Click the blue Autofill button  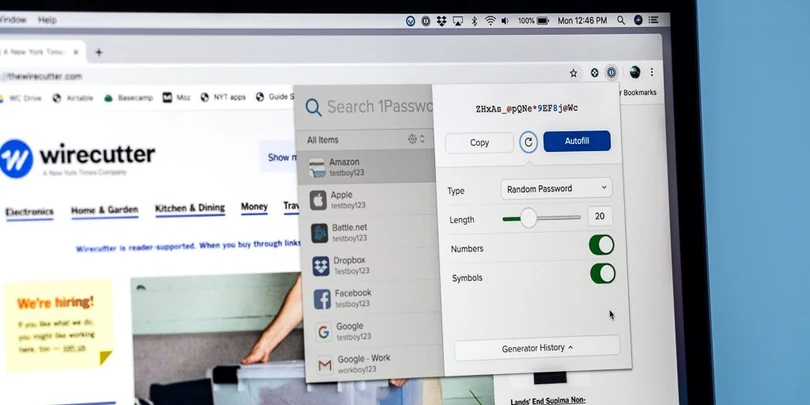pyautogui.click(x=576, y=142)
